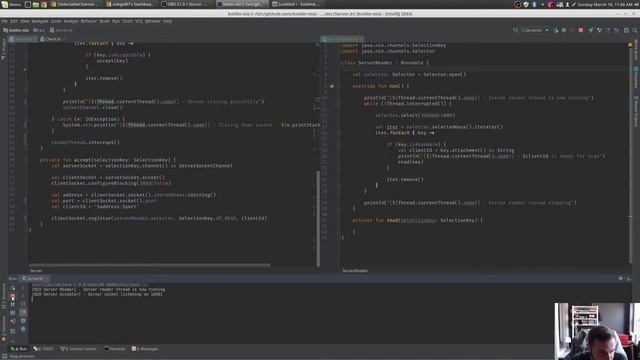The height and width of the screenshot is (360, 640).
Task: Select the ServerReader.kt tab in right editor
Action: pos(342,39)
